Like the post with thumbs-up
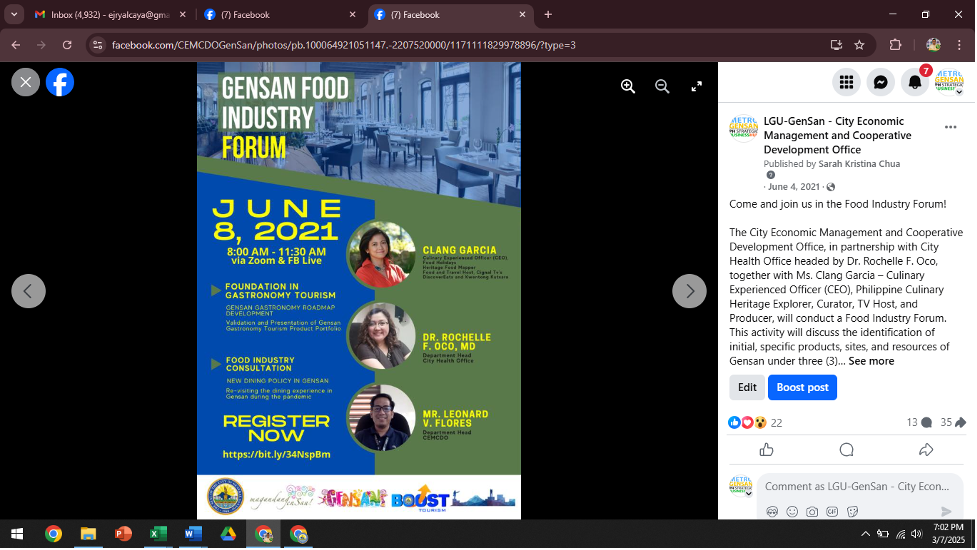The image size is (977, 550). coord(767,450)
